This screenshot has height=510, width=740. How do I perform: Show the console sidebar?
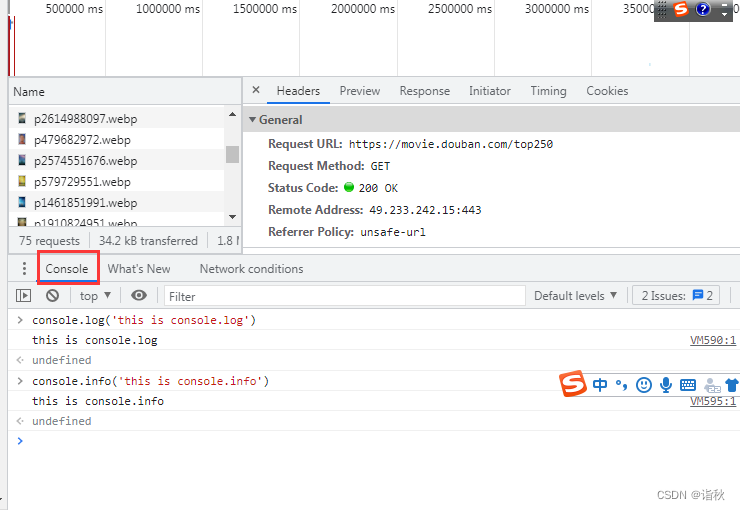23,295
